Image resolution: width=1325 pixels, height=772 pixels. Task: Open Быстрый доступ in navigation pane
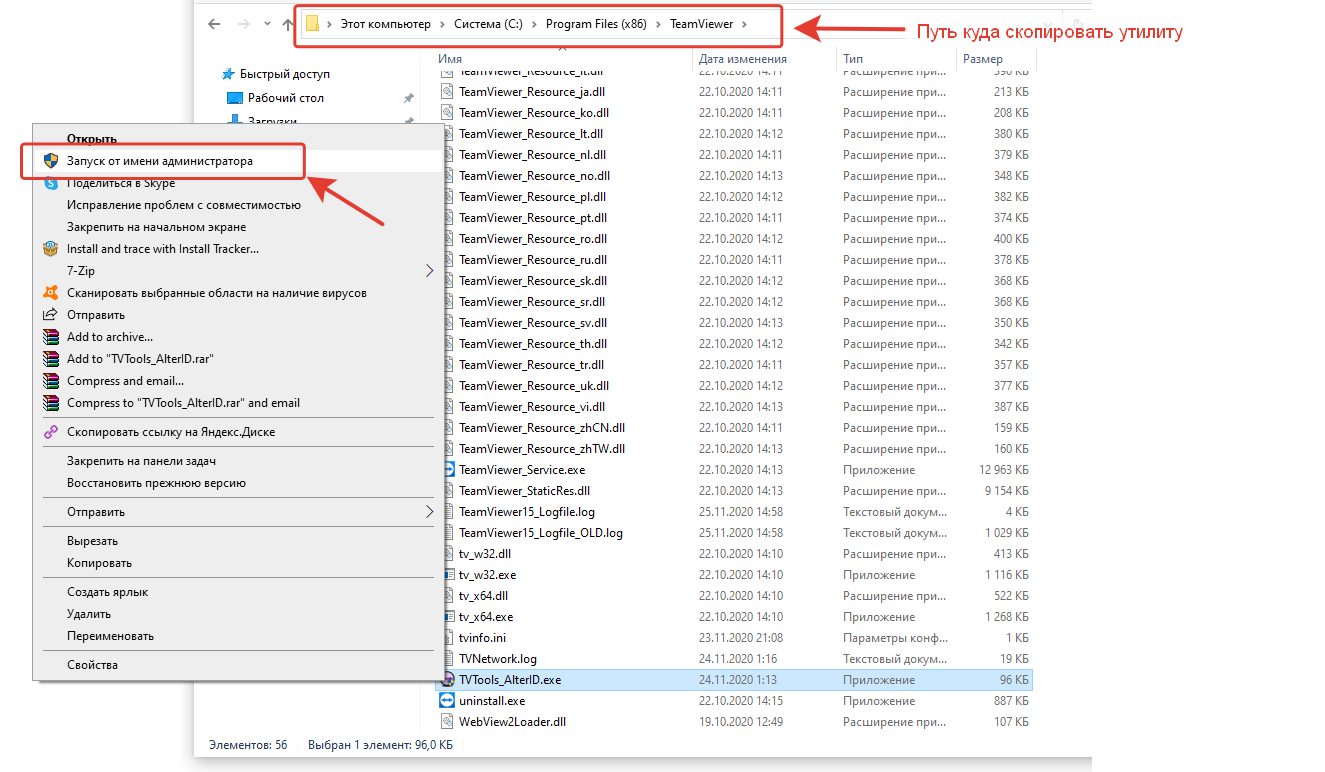[285, 74]
